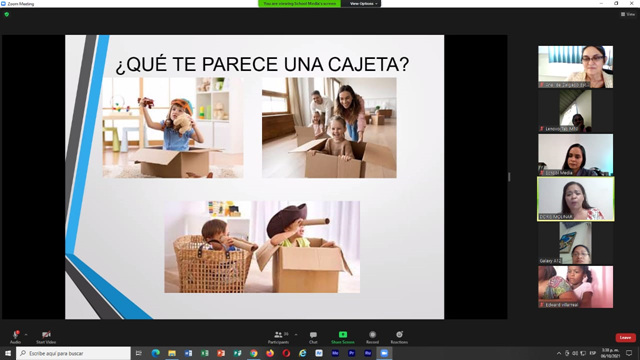Open the taskbar clock and date
This screenshot has height=360, width=640.
[x=611, y=353]
